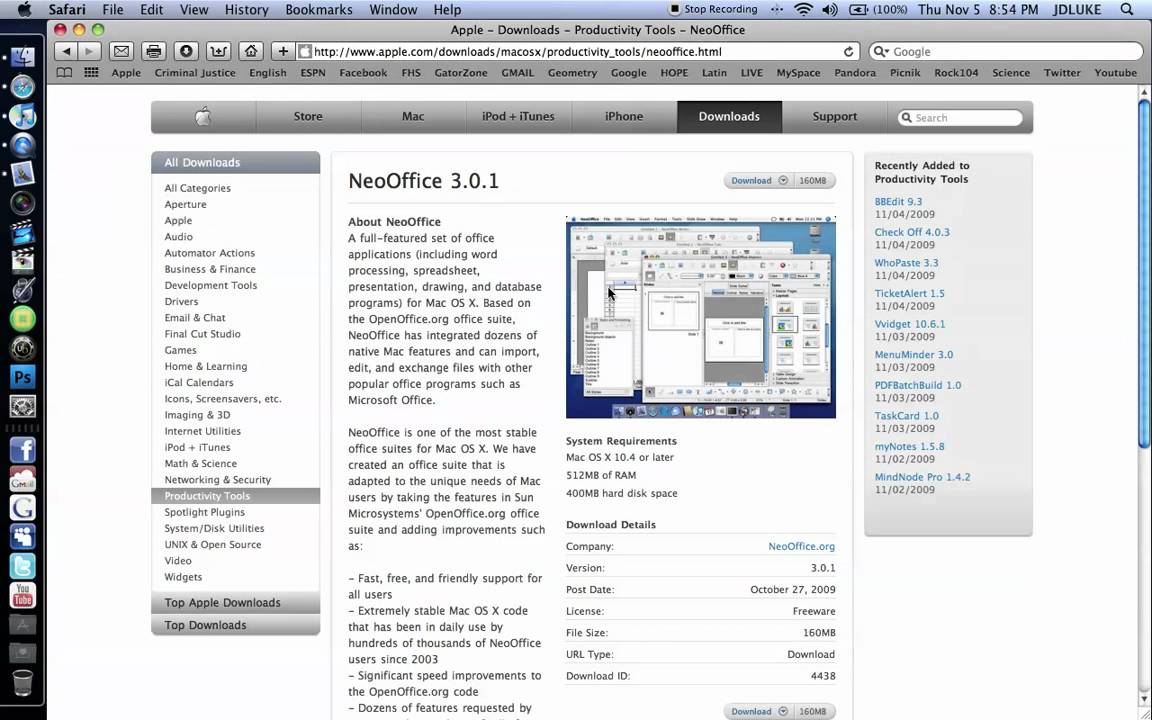1152x720 pixels.
Task: Switch to the iPod + iTunes tab
Action: (x=518, y=116)
